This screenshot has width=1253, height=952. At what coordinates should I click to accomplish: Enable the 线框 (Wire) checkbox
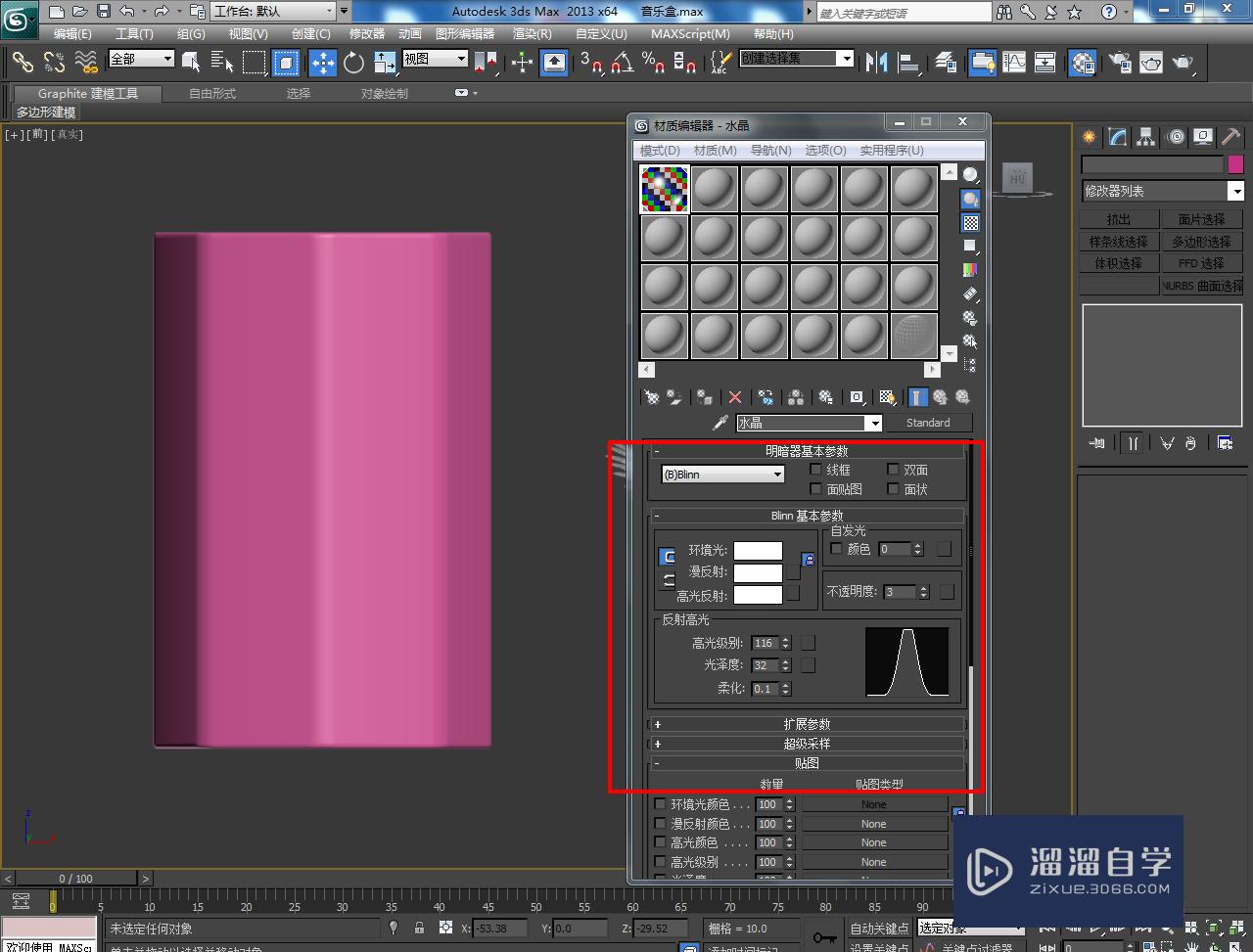click(815, 470)
